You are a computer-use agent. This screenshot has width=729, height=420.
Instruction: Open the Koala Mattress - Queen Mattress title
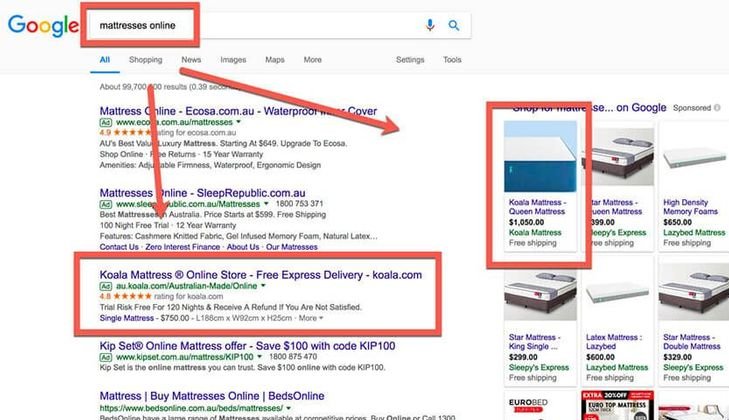pyautogui.click(x=537, y=207)
